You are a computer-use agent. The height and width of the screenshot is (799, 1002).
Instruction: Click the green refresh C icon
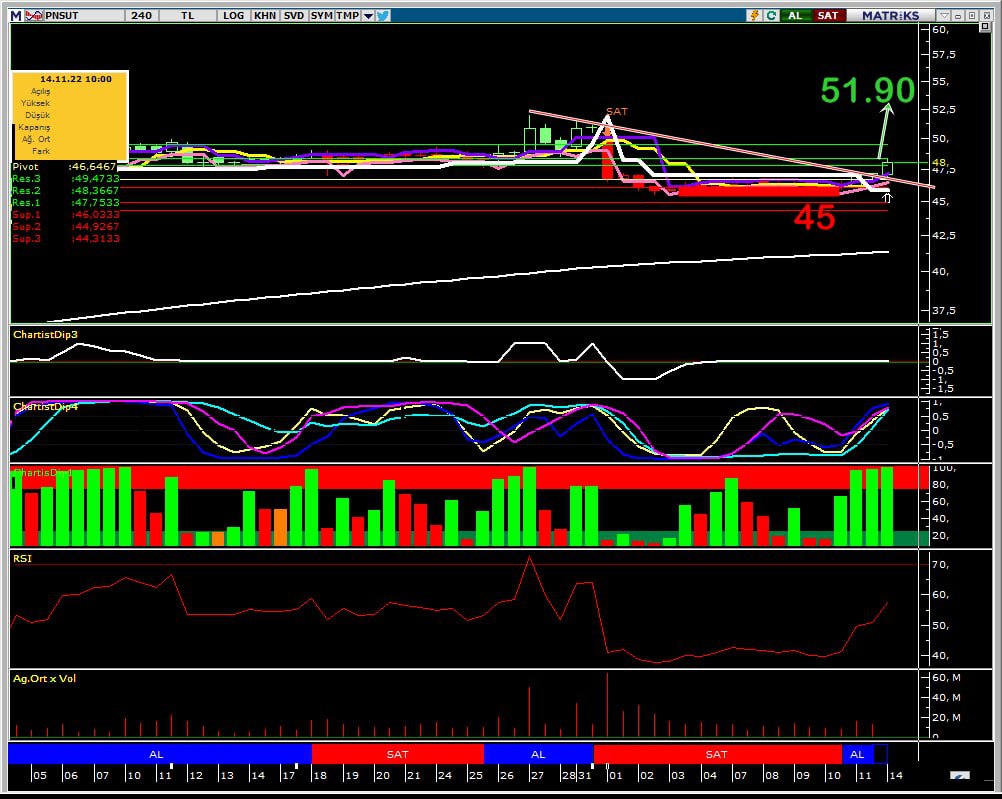(x=771, y=15)
